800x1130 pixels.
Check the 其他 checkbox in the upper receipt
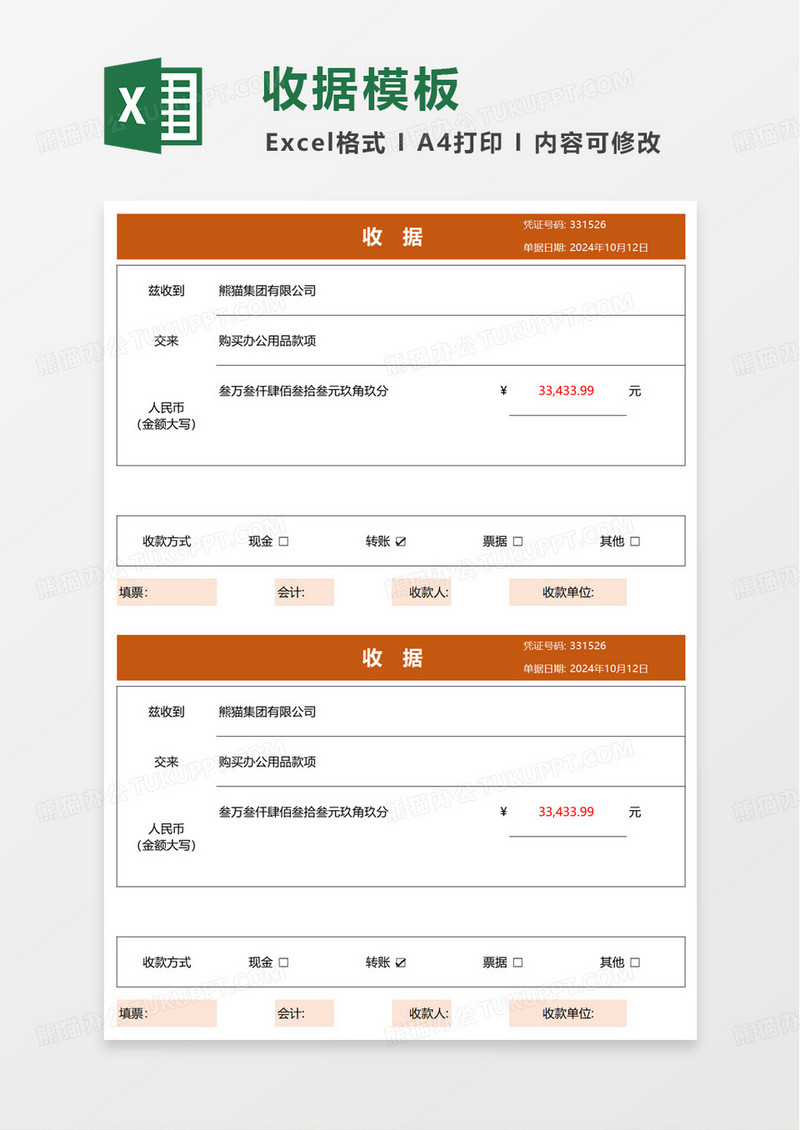coord(635,541)
